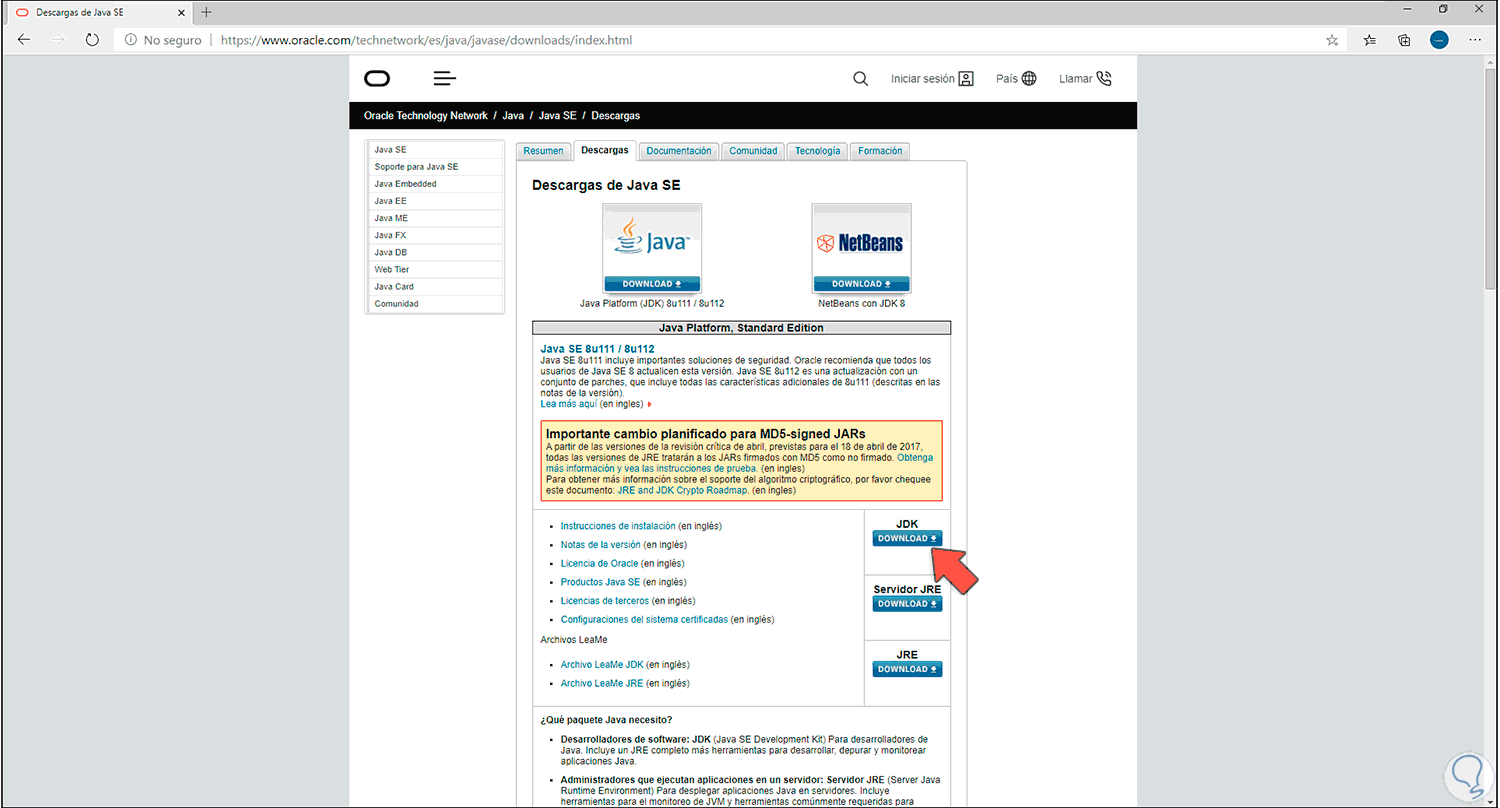Click Llamar with phone icon
The width and height of the screenshot is (1500, 808).
click(x=1085, y=79)
